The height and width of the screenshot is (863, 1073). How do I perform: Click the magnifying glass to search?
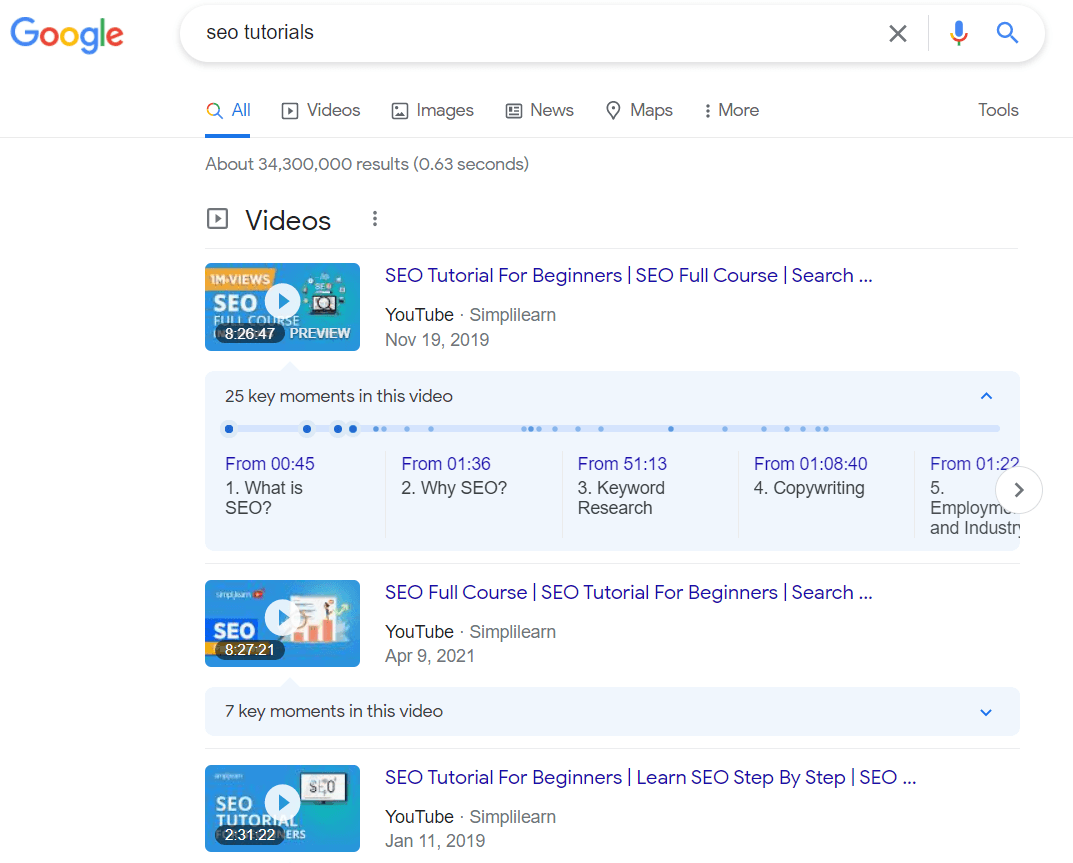[1007, 33]
